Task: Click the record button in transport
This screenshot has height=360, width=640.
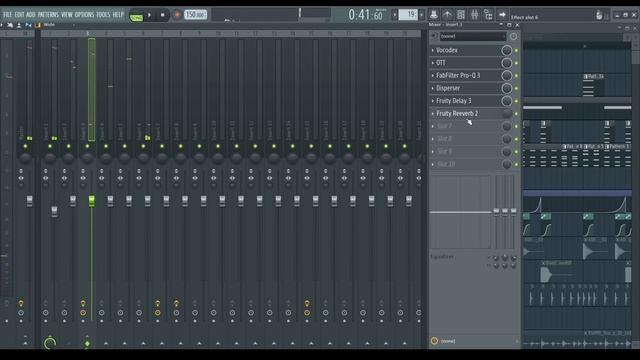Action: (177, 15)
